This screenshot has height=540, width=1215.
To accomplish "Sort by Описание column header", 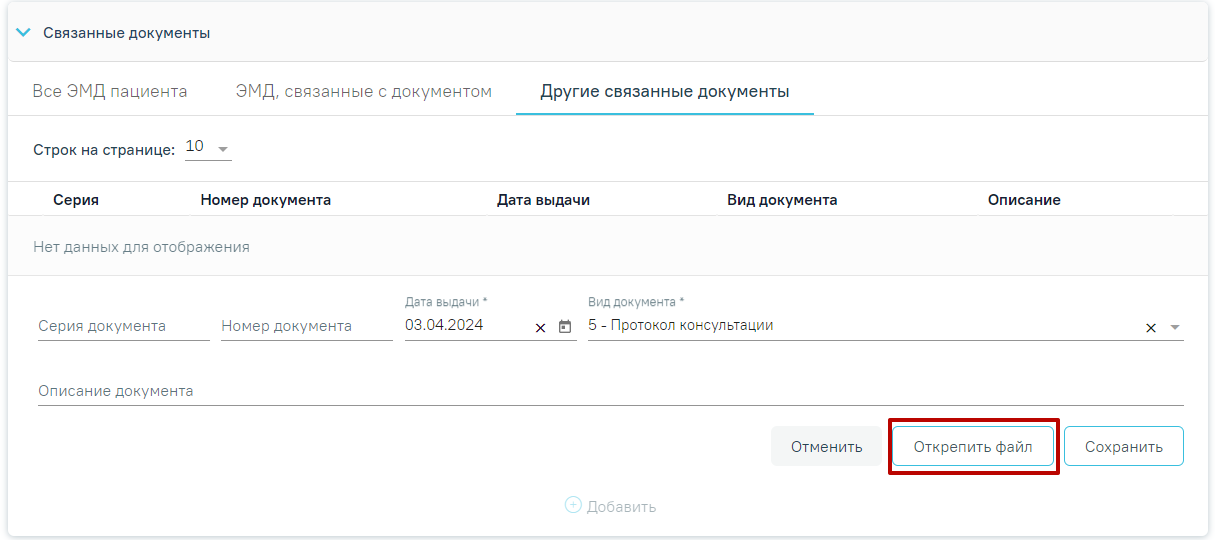I will tap(1024, 200).
